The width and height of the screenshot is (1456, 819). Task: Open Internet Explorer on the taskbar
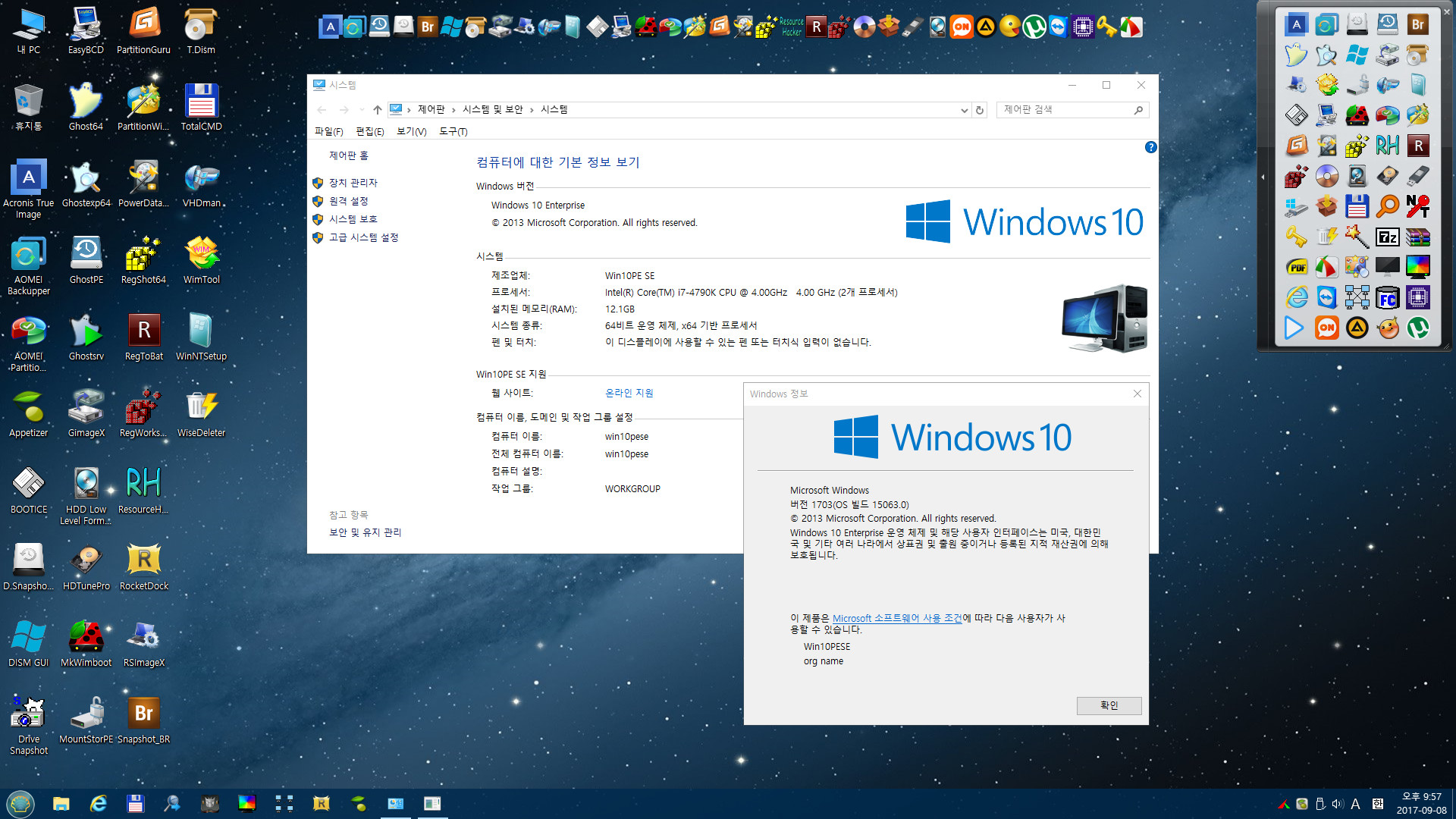click(98, 804)
